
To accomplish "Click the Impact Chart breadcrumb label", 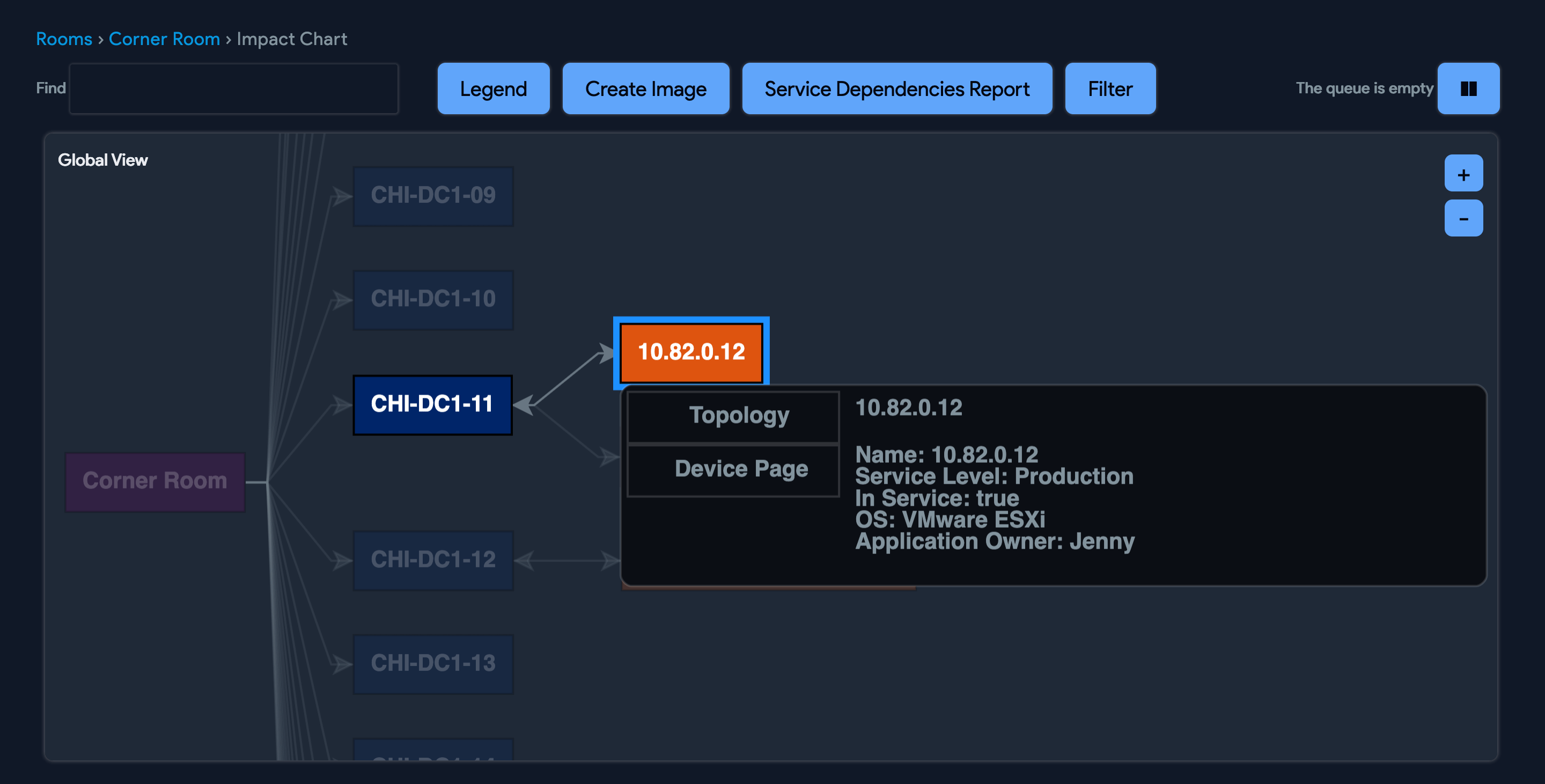I will (x=291, y=39).
